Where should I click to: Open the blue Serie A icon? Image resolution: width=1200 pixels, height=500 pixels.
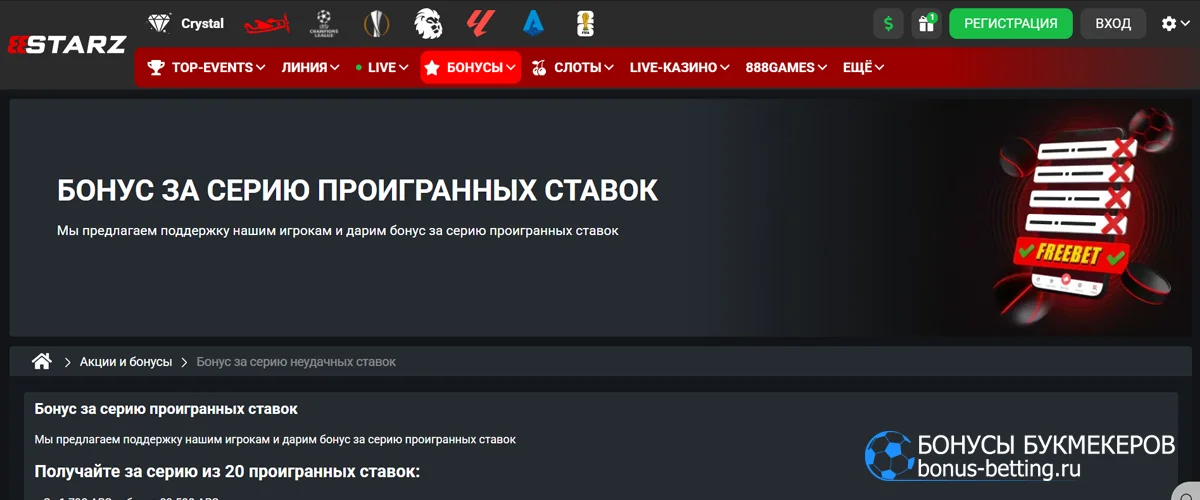pyautogui.click(x=533, y=22)
